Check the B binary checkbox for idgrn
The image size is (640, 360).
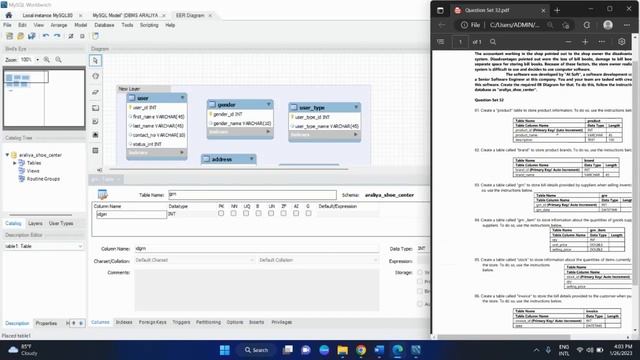[x=258, y=213]
